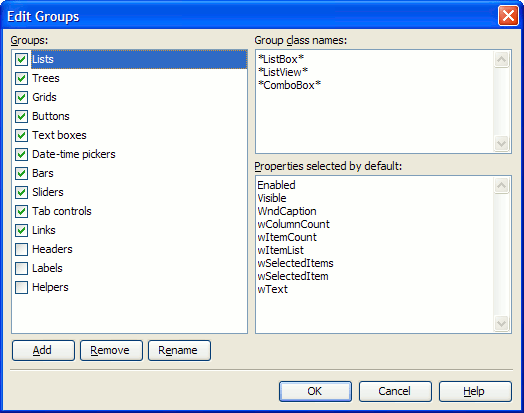Toggle the Grids checkbox off

click(x=21, y=98)
